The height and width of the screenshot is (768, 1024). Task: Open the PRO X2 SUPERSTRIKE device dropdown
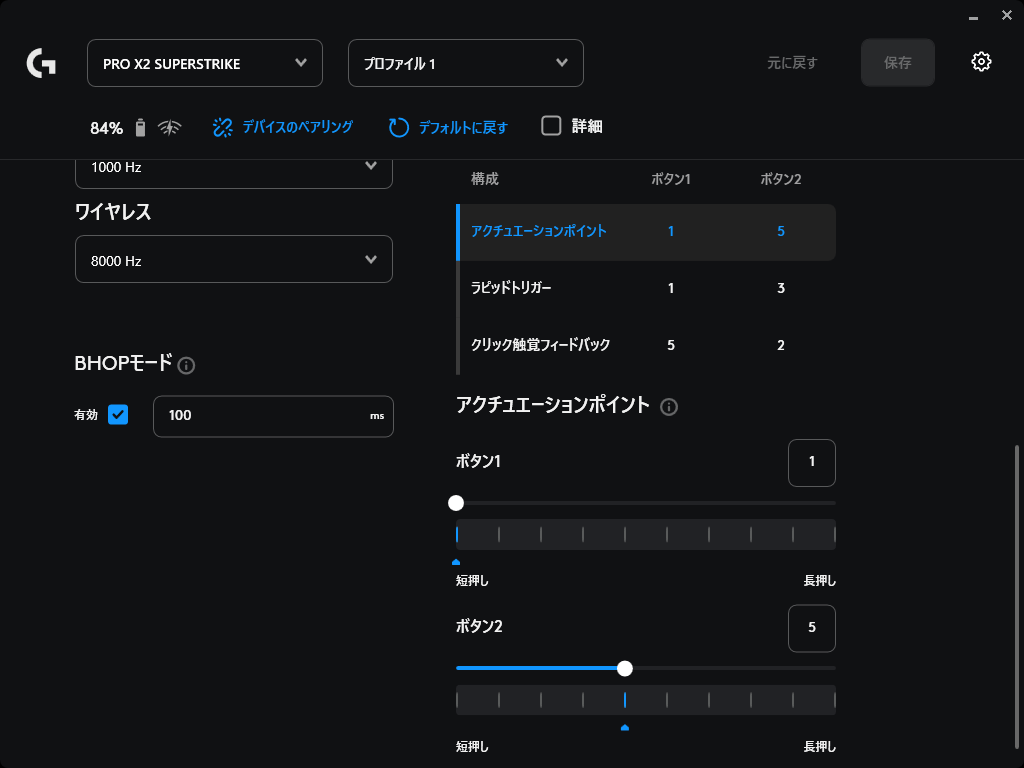205,63
